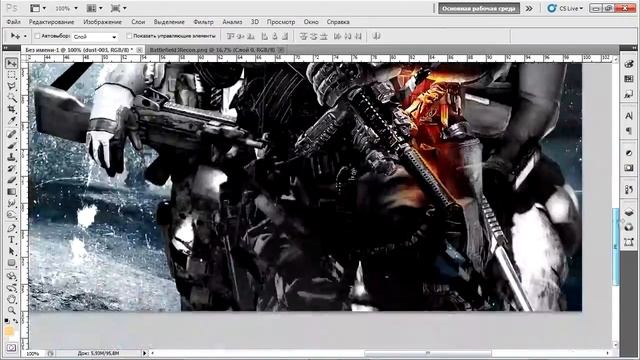Viewport: 640px width, 360px height.
Task: Open the Изображение menu
Action: click(102, 22)
